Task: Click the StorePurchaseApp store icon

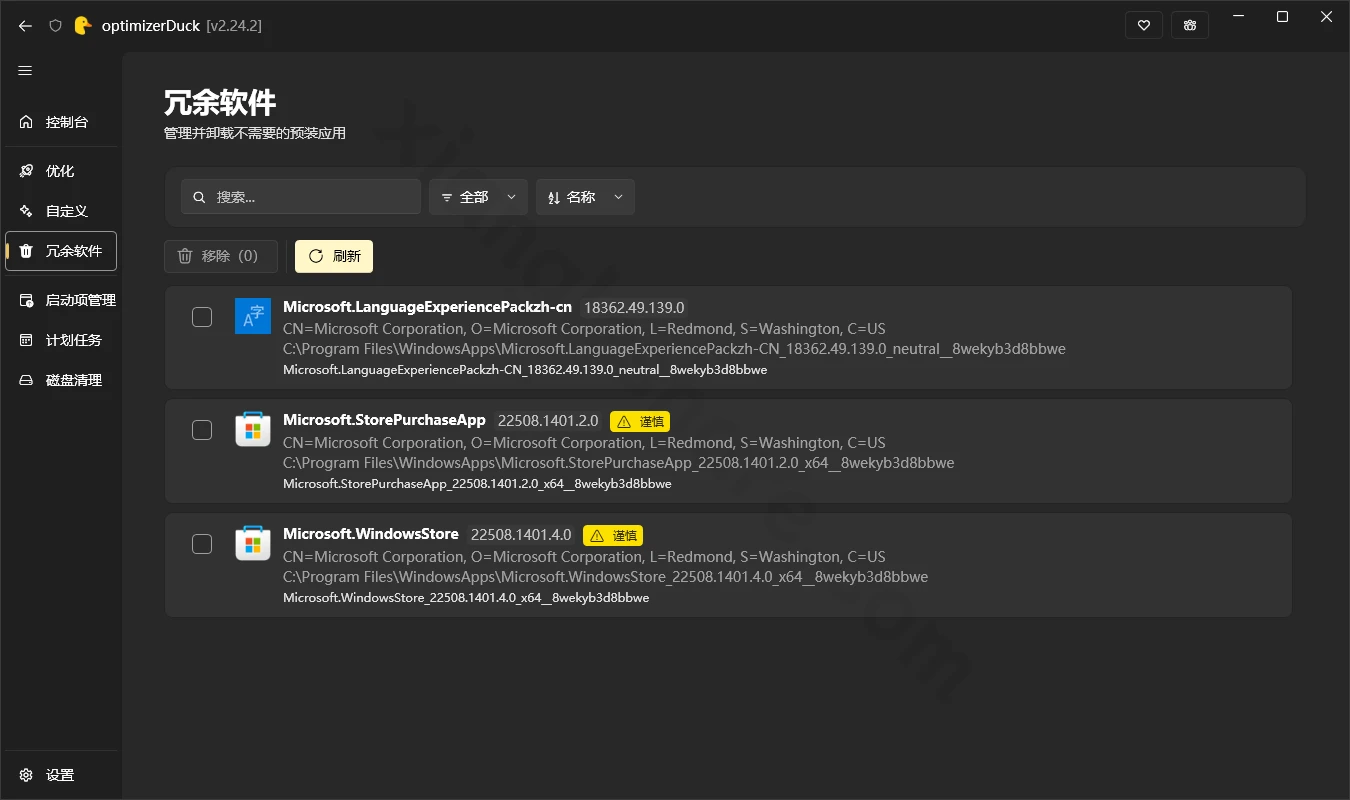Action: [253, 430]
